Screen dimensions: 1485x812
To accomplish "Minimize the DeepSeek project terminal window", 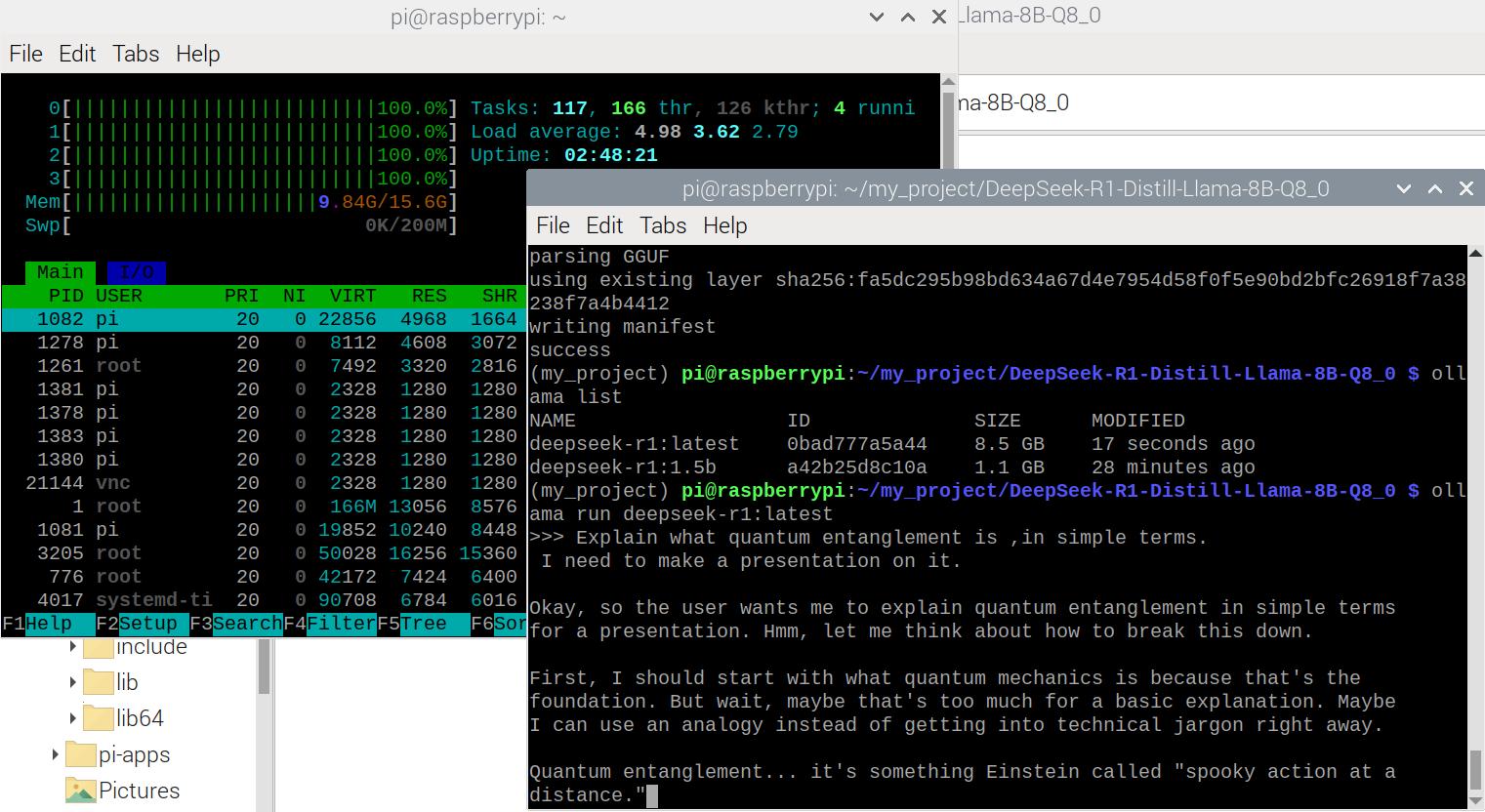I will tap(1403, 189).
